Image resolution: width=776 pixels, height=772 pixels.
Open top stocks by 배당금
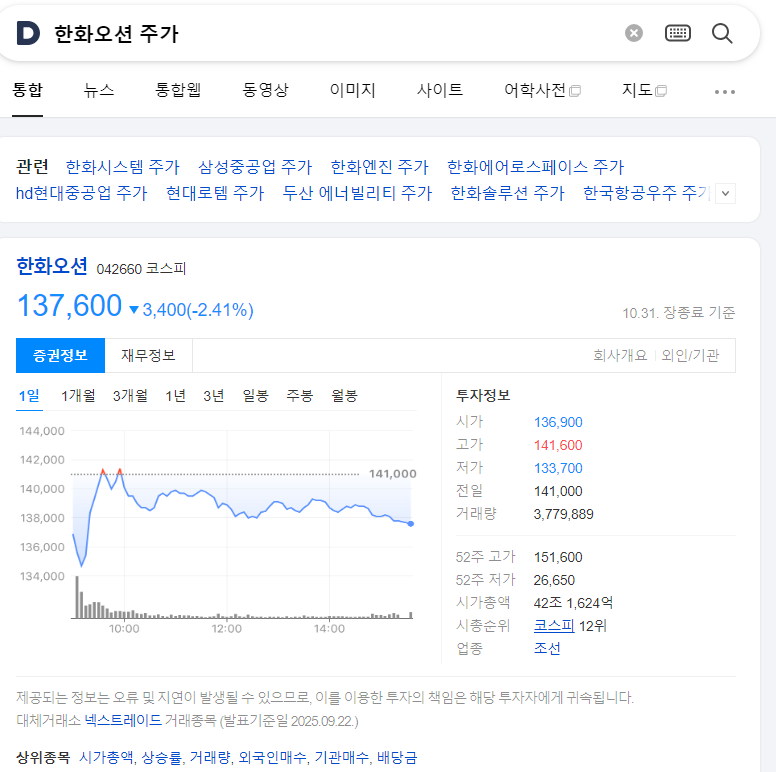[397, 757]
